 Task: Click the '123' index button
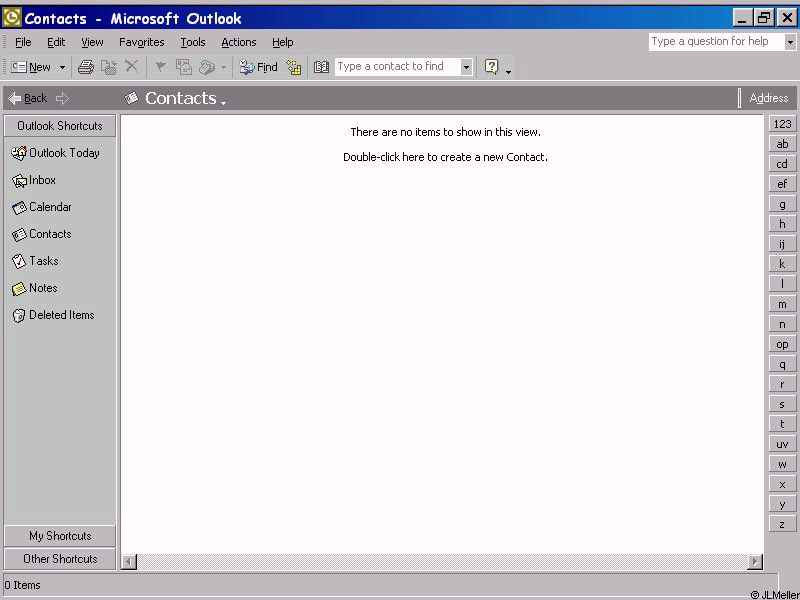[x=782, y=124]
